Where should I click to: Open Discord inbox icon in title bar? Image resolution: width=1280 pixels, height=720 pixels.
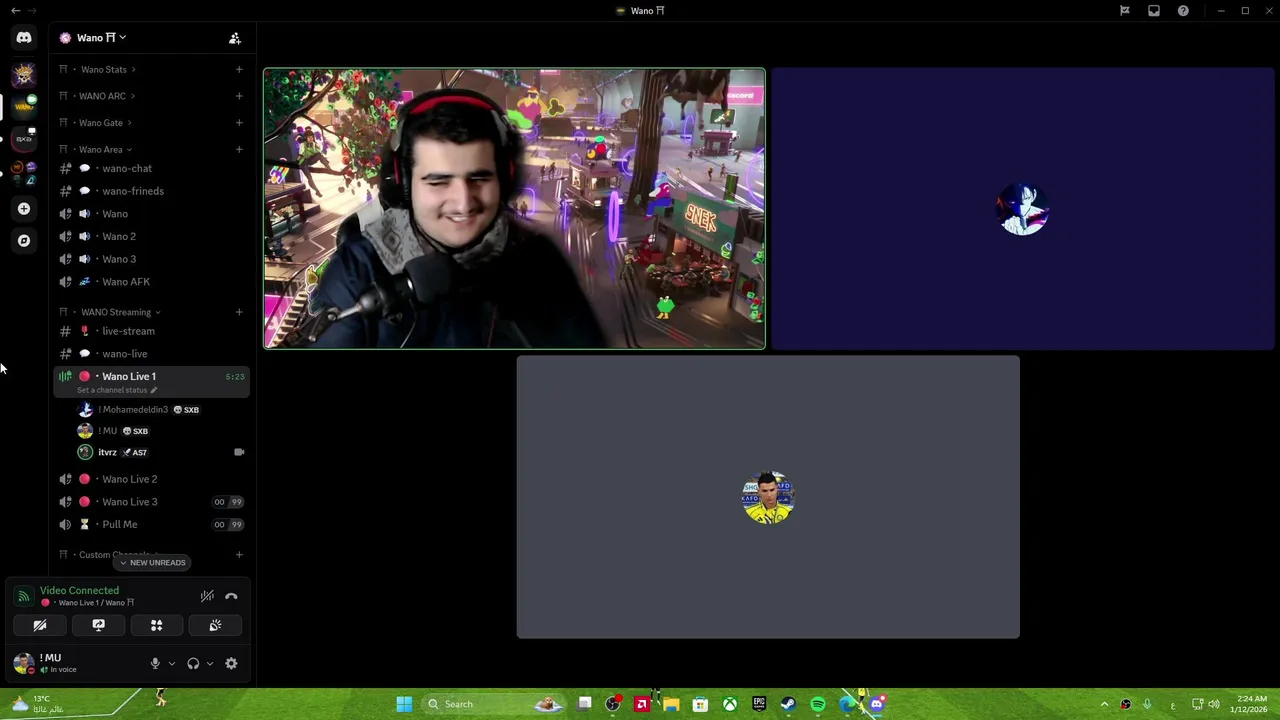[1154, 11]
